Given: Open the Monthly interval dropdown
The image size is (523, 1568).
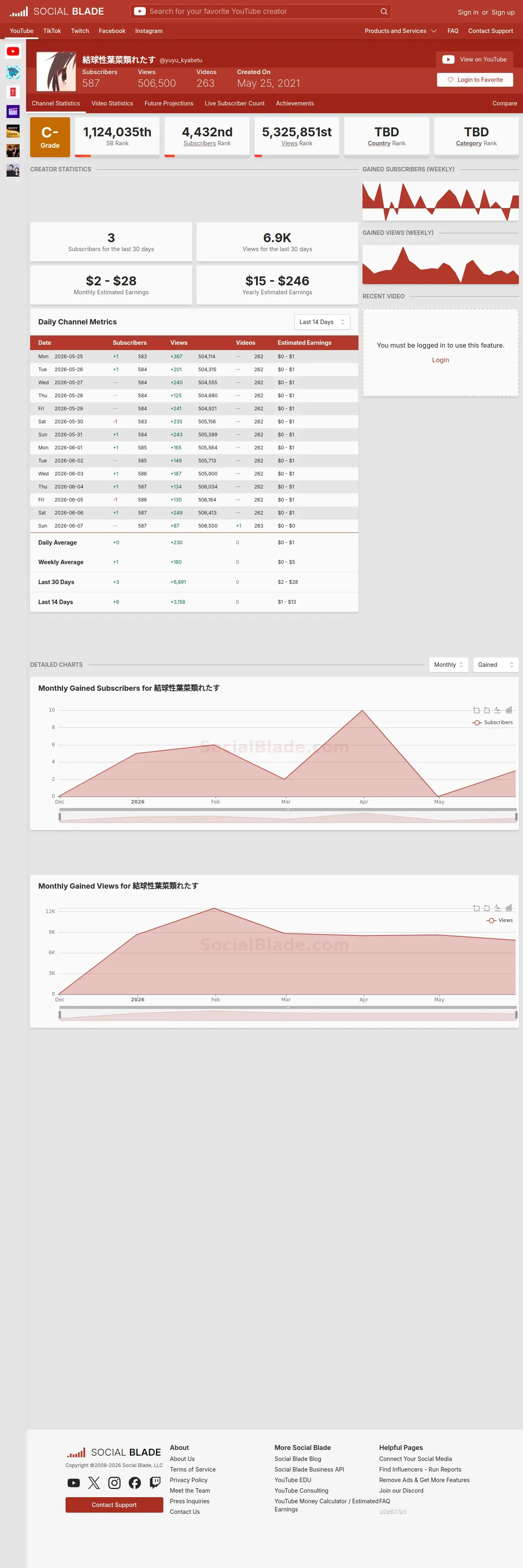Looking at the screenshot, I should [x=449, y=665].
